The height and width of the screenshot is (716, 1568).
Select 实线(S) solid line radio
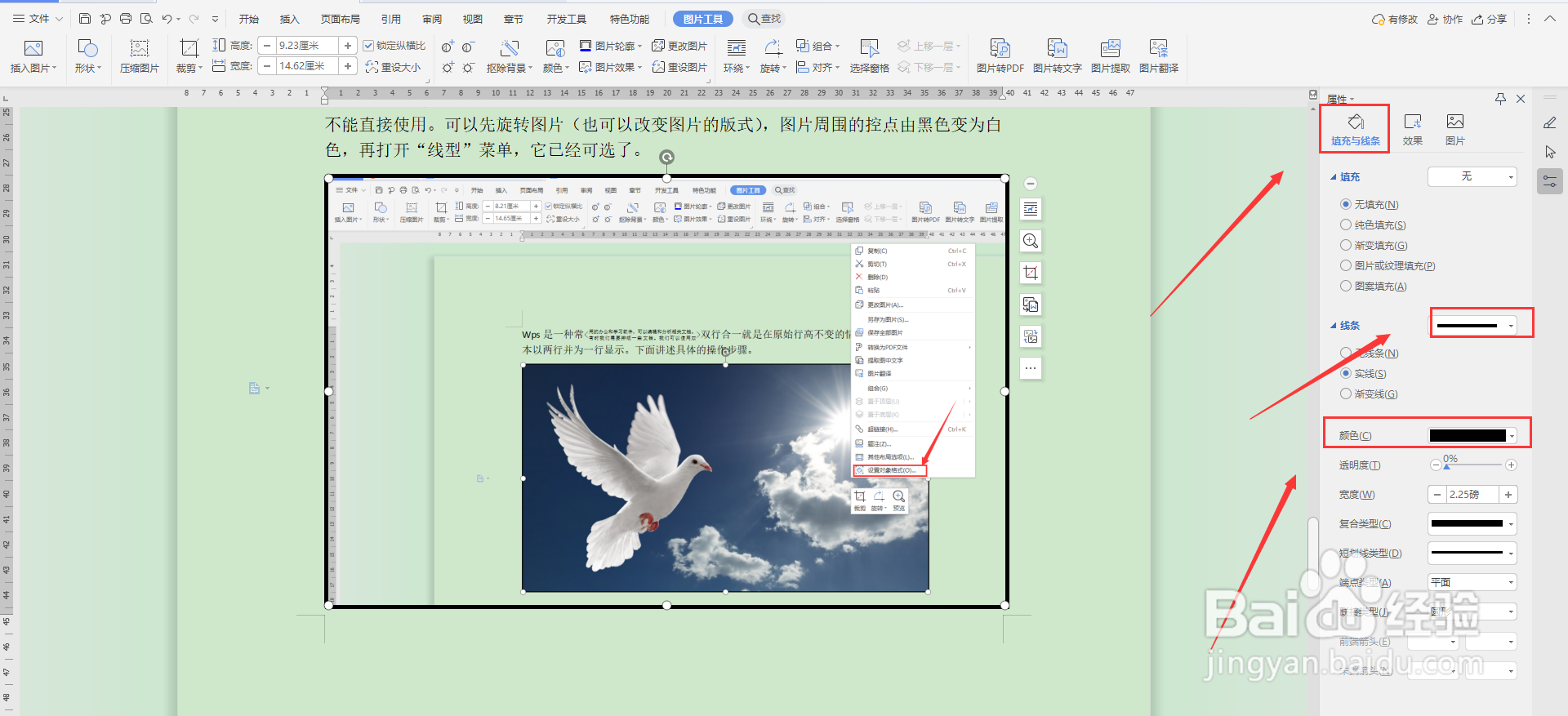pos(1346,373)
